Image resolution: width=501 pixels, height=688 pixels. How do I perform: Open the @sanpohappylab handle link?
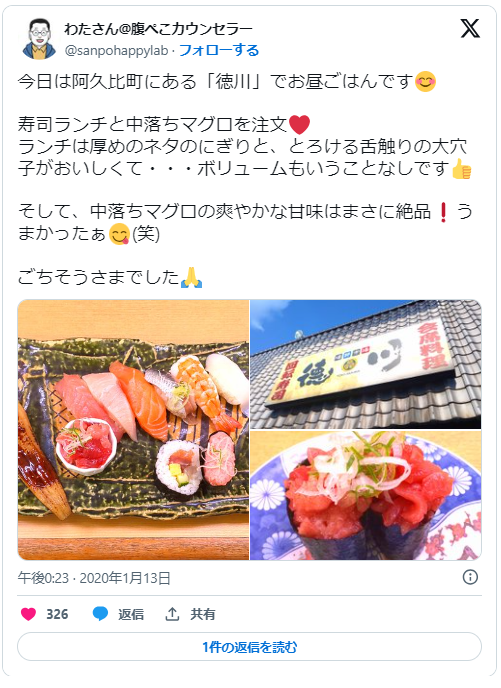tap(116, 51)
